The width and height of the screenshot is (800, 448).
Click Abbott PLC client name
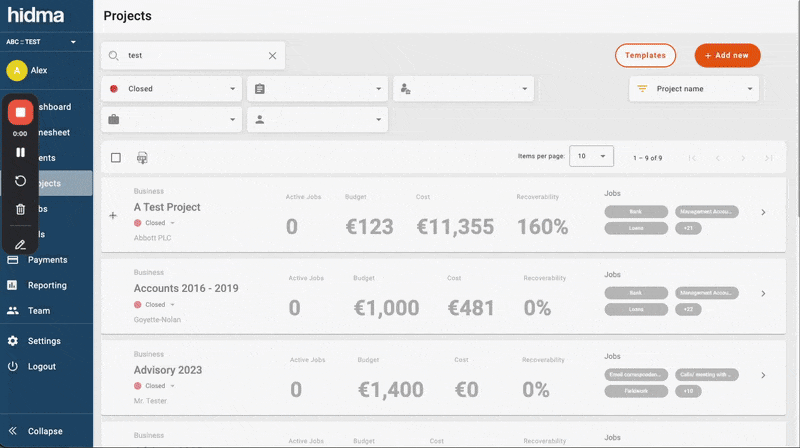pos(152,238)
